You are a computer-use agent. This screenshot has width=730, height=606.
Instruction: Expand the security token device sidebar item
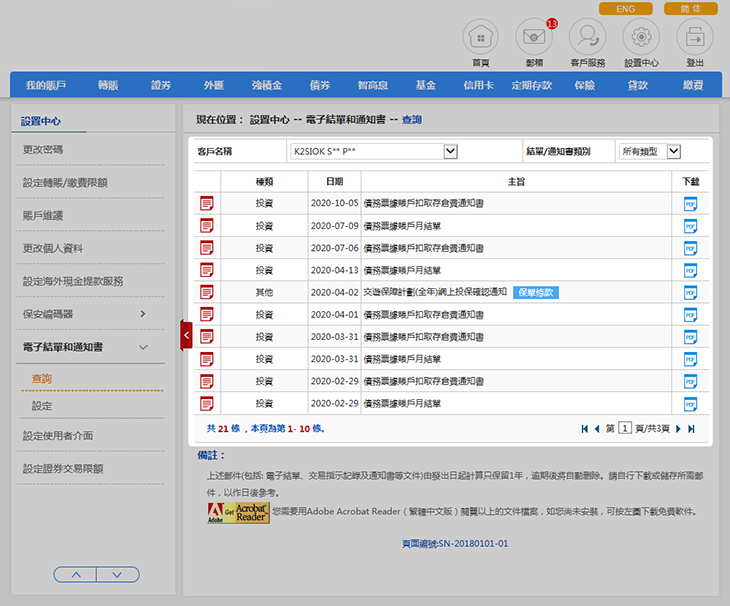point(142,314)
